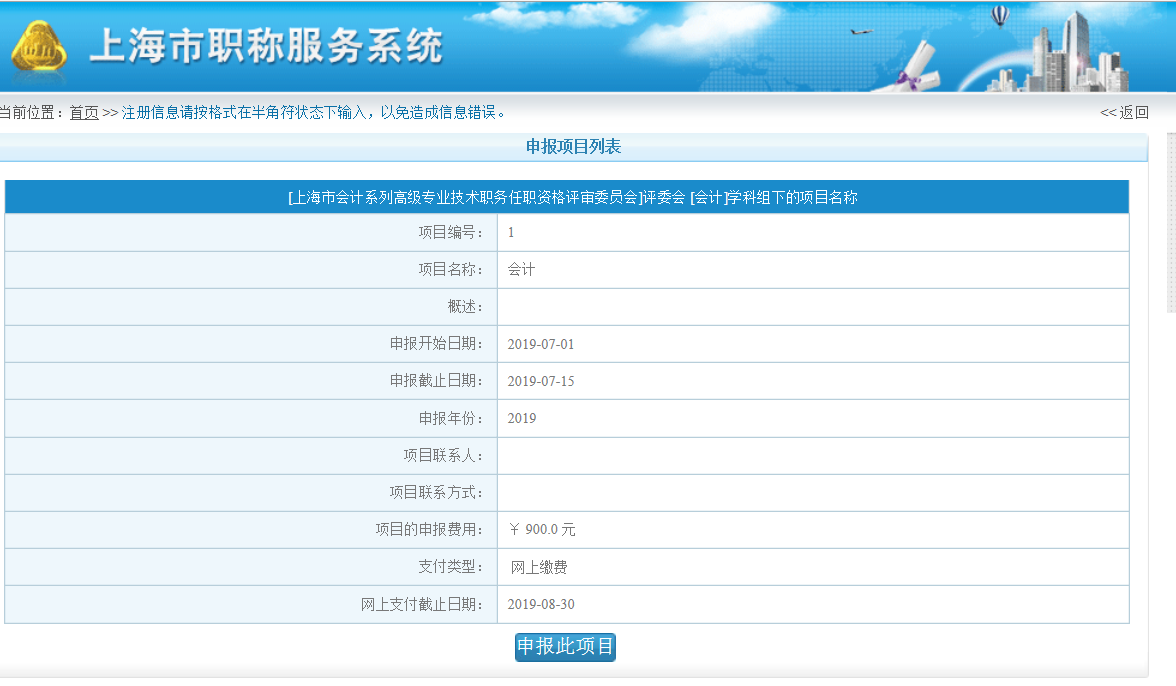
Task: Click the fee amount ¥900.0 元
Action: 542,530
